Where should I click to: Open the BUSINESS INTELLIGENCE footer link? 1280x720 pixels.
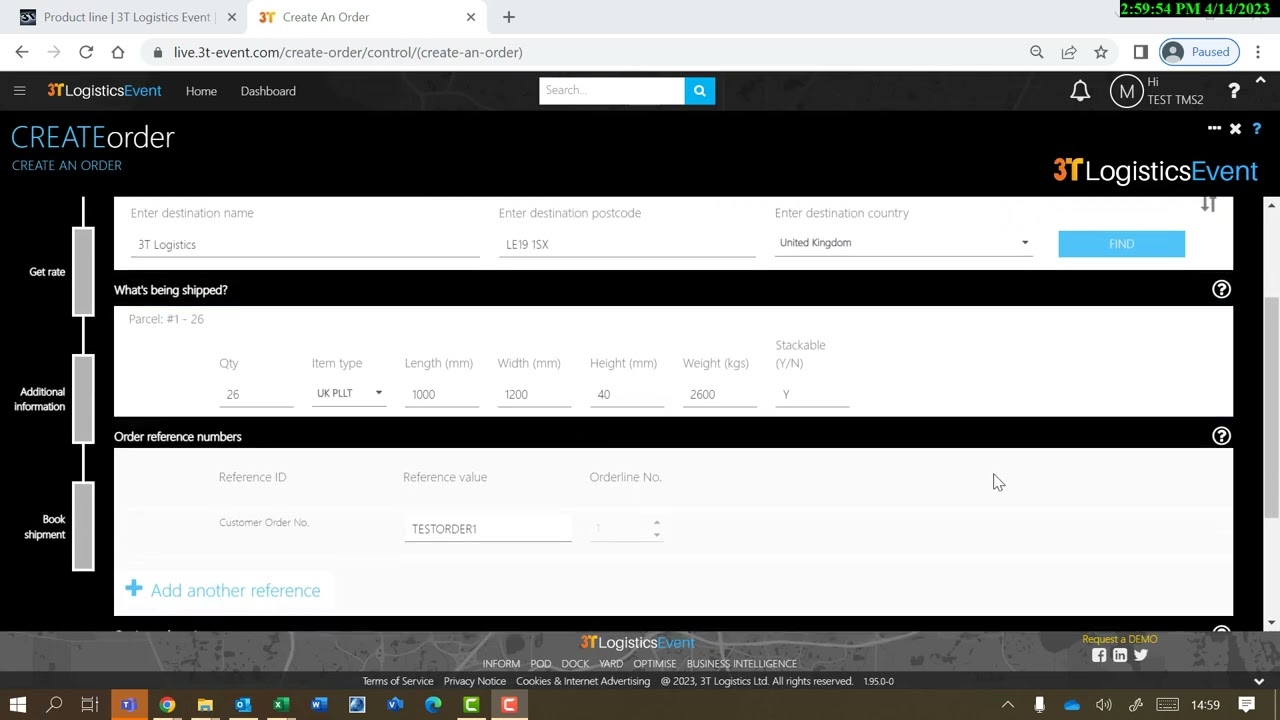(742, 664)
